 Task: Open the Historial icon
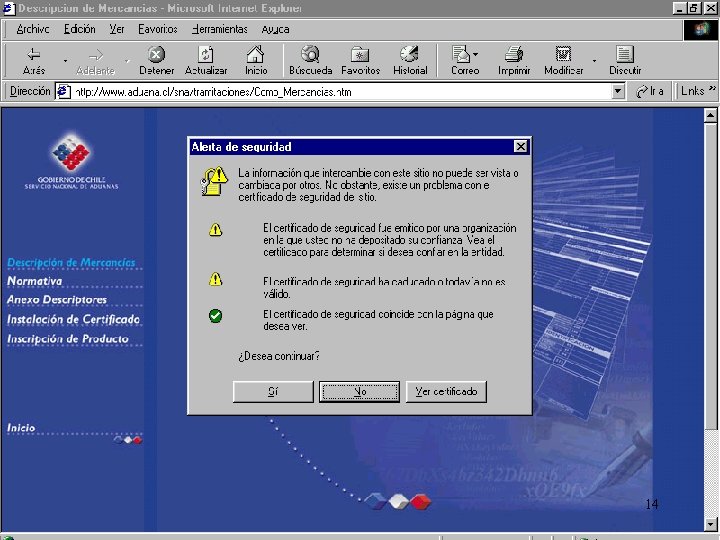pos(410,54)
